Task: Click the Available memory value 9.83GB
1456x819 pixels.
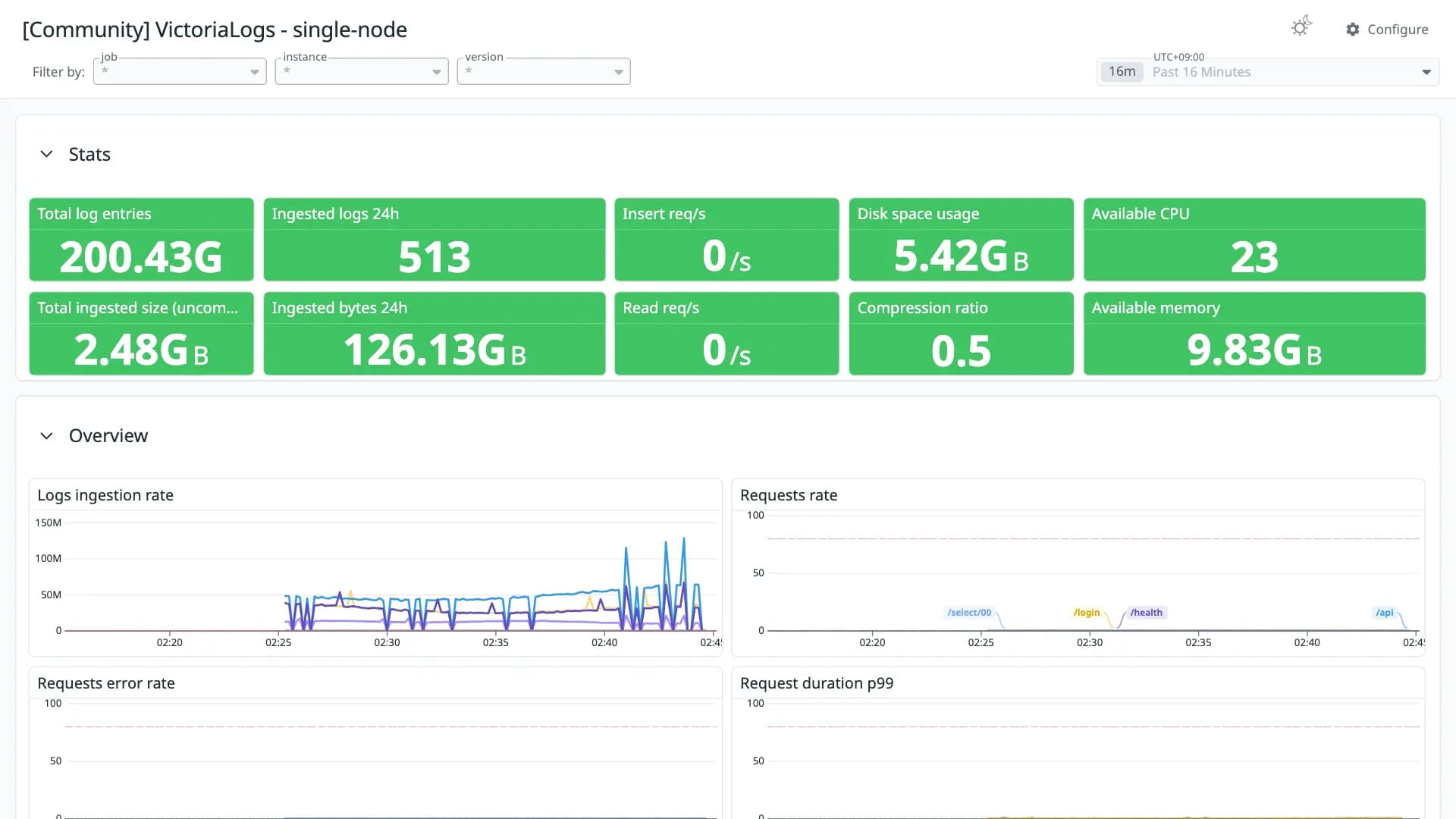Action: point(1254,350)
